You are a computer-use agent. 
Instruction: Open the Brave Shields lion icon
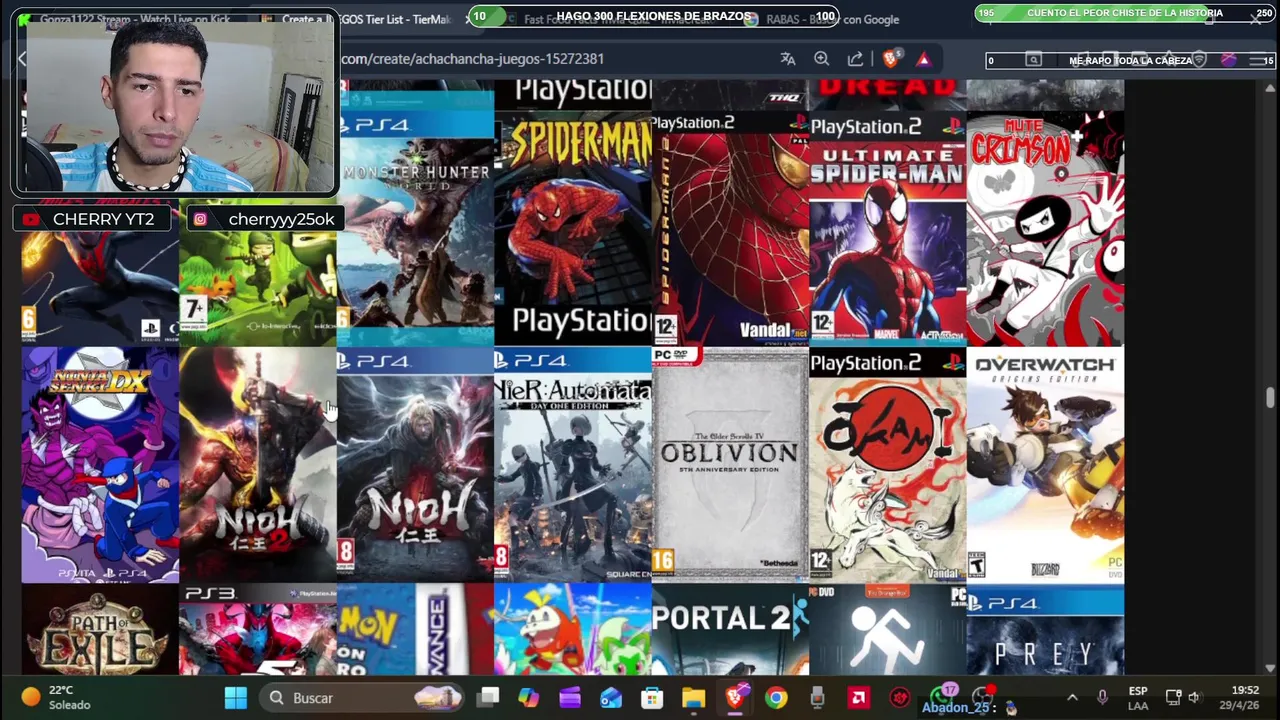(x=890, y=59)
